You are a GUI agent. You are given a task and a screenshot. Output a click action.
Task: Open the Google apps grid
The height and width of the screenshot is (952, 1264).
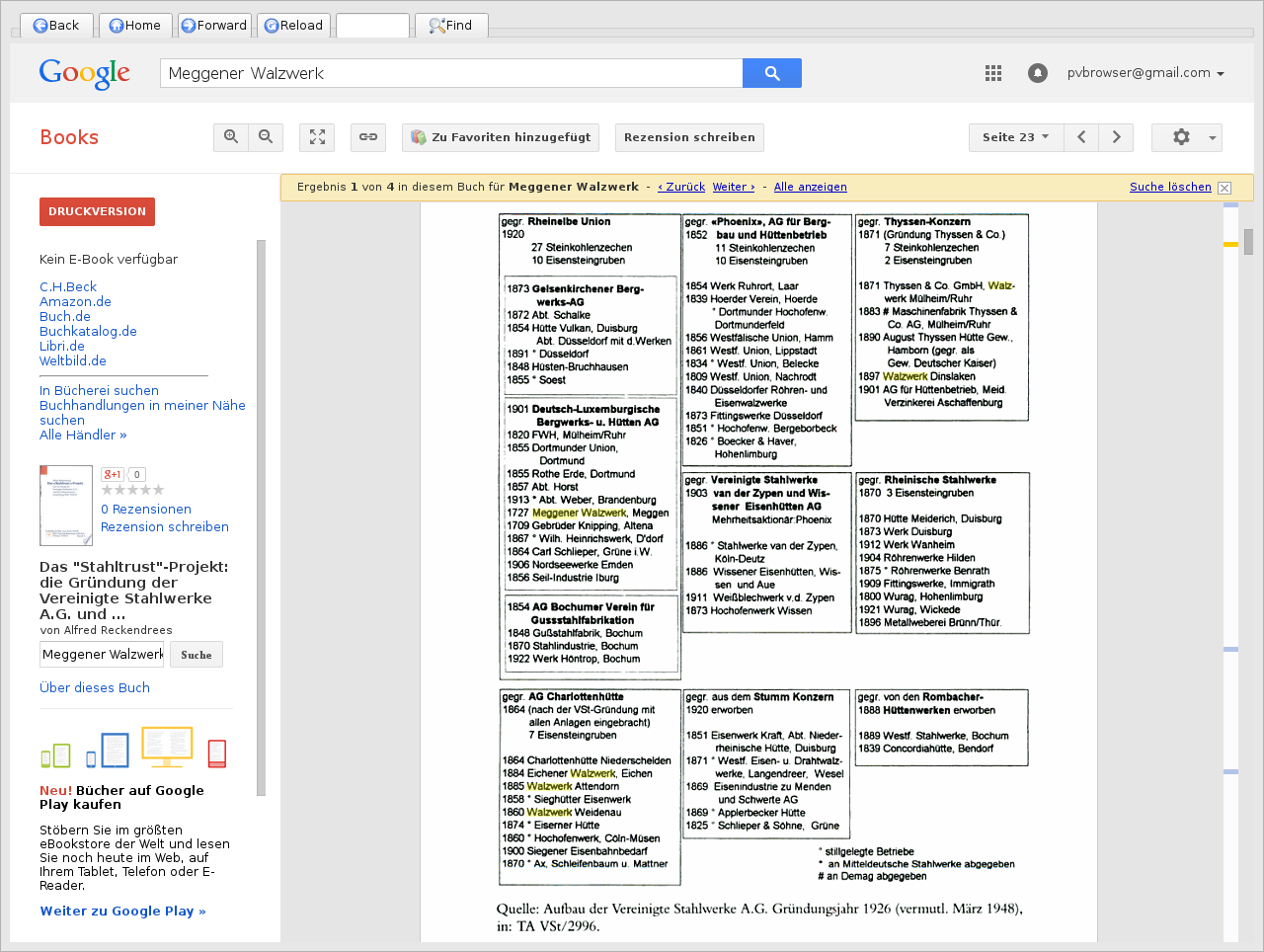993,73
